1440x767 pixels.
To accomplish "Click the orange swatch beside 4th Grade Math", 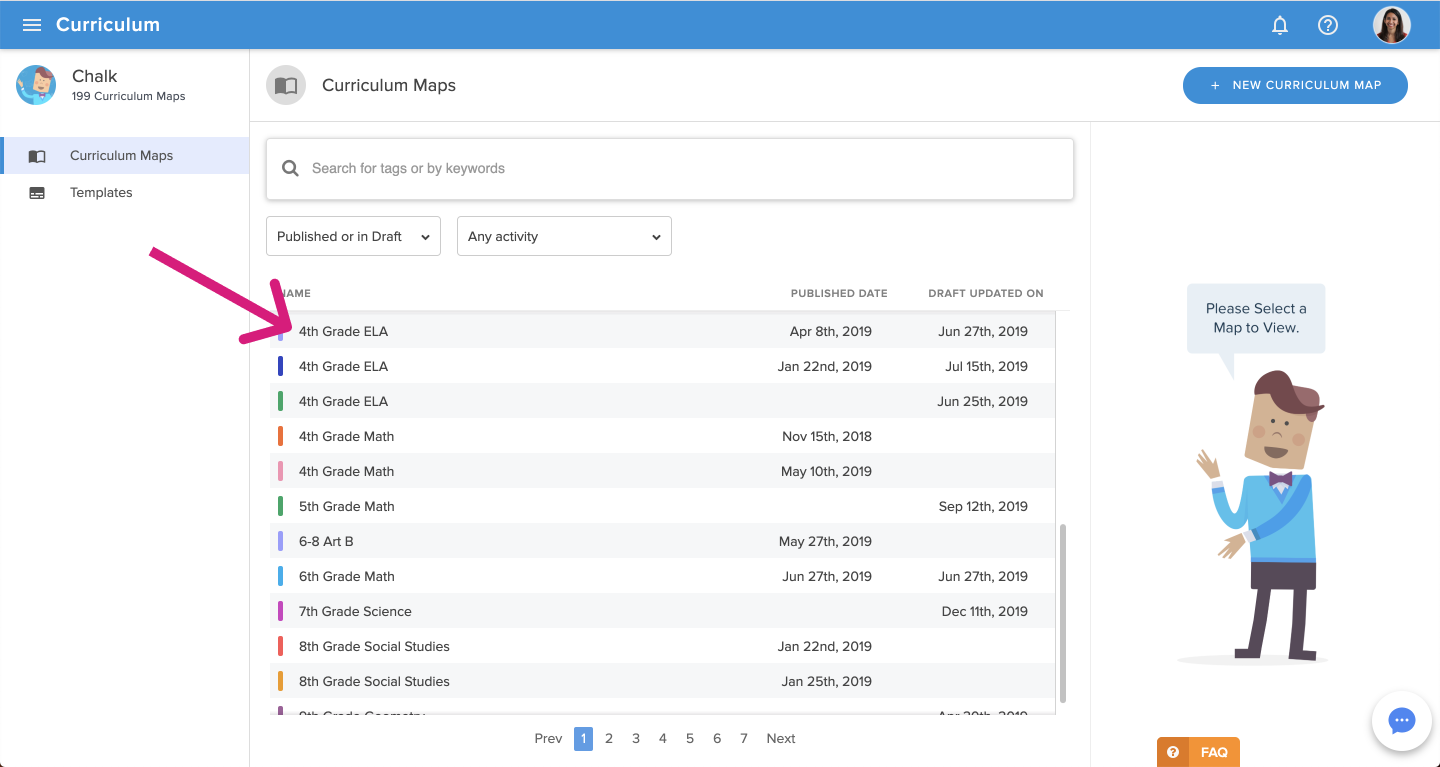I will pos(281,436).
